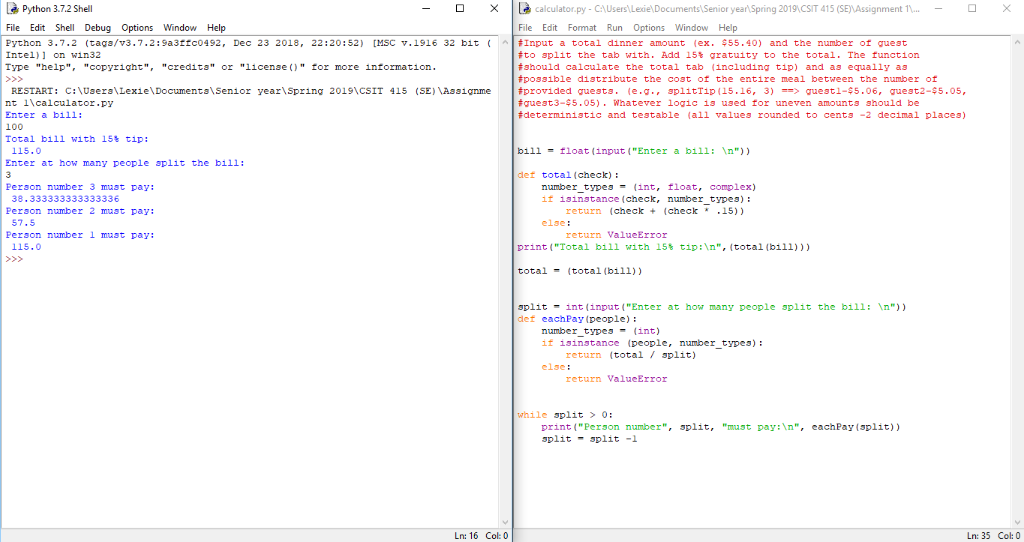This screenshot has width=1024, height=542.
Task: Minimize the calculator.py editor window
Action: pyautogui.click(x=938, y=8)
